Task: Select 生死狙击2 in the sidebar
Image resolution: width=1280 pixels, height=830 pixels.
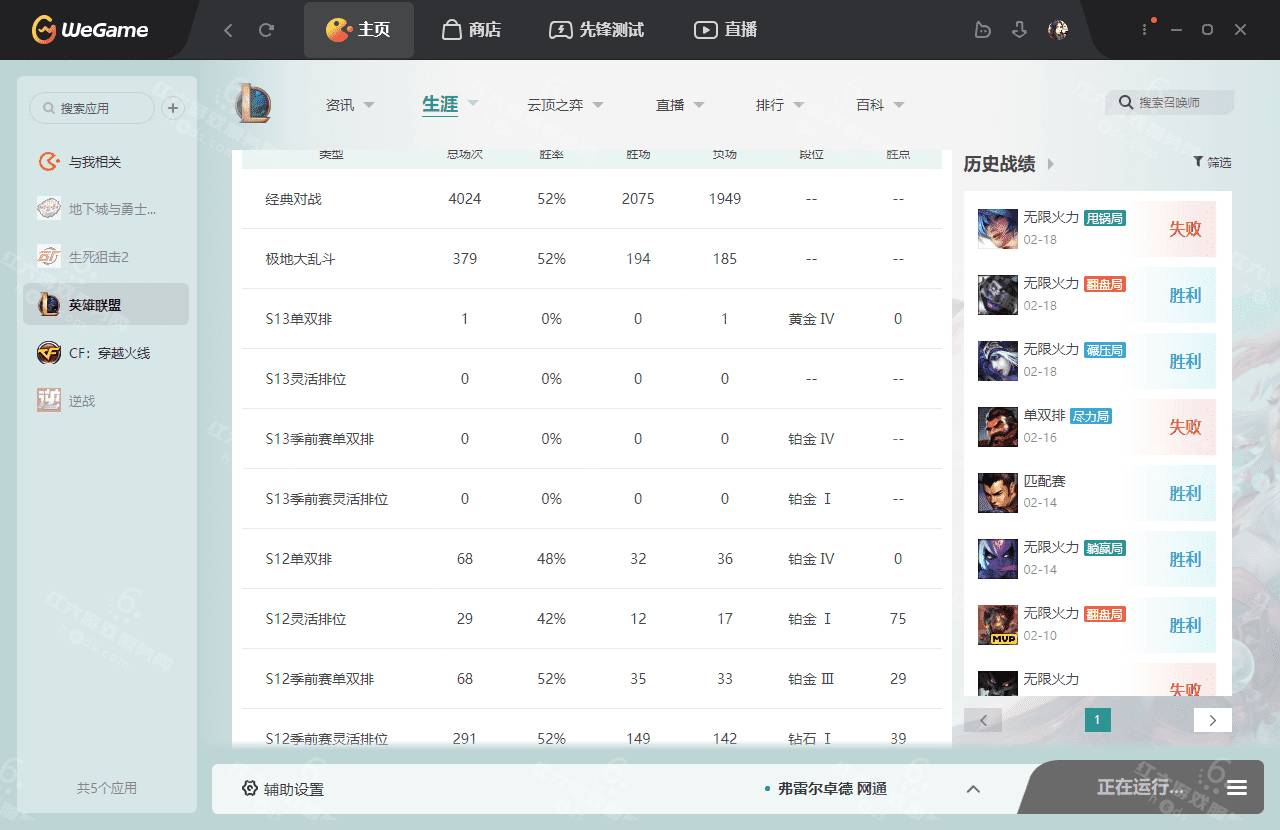Action: tap(106, 257)
